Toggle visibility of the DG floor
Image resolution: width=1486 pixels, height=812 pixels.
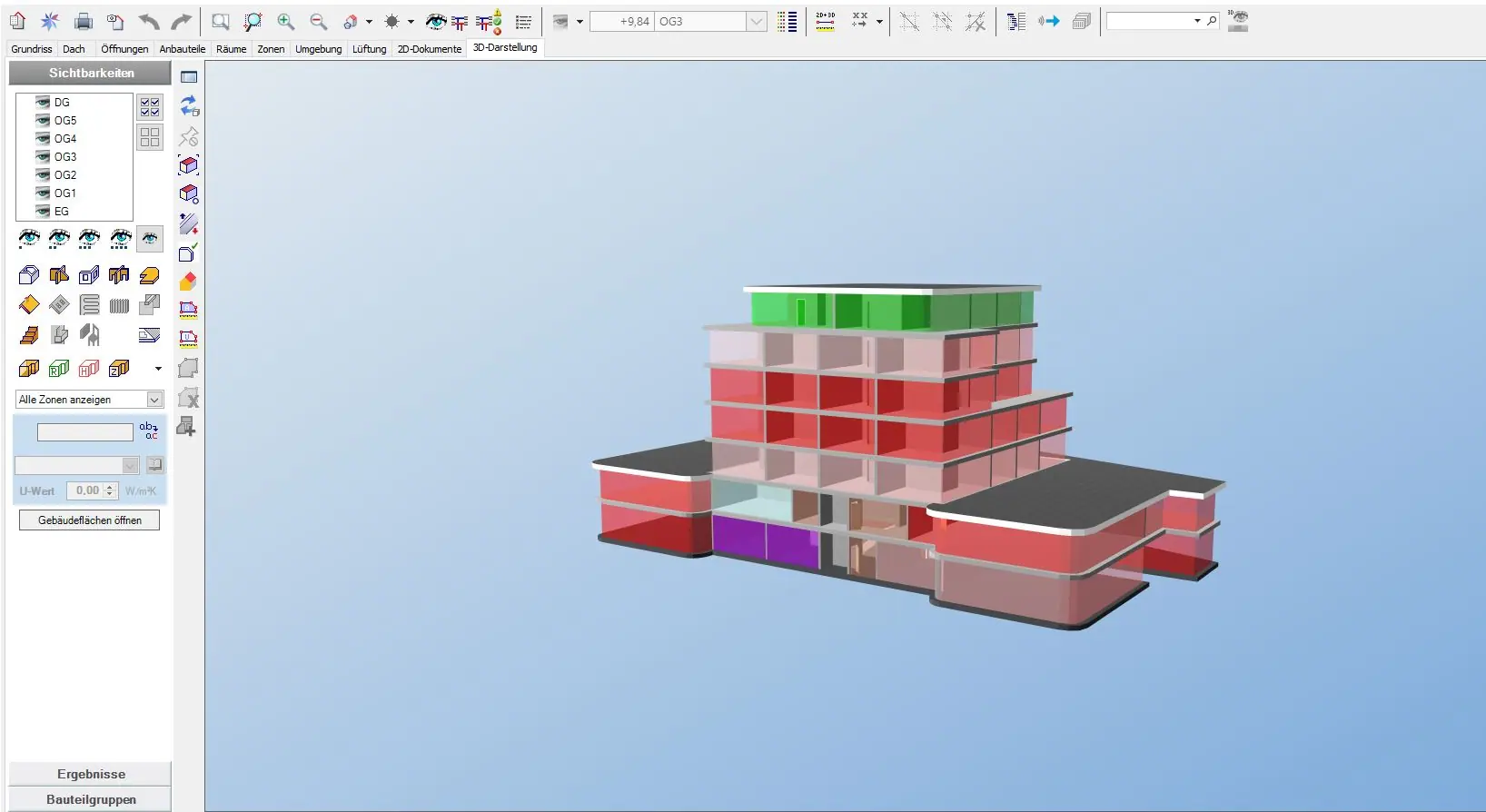click(42, 102)
